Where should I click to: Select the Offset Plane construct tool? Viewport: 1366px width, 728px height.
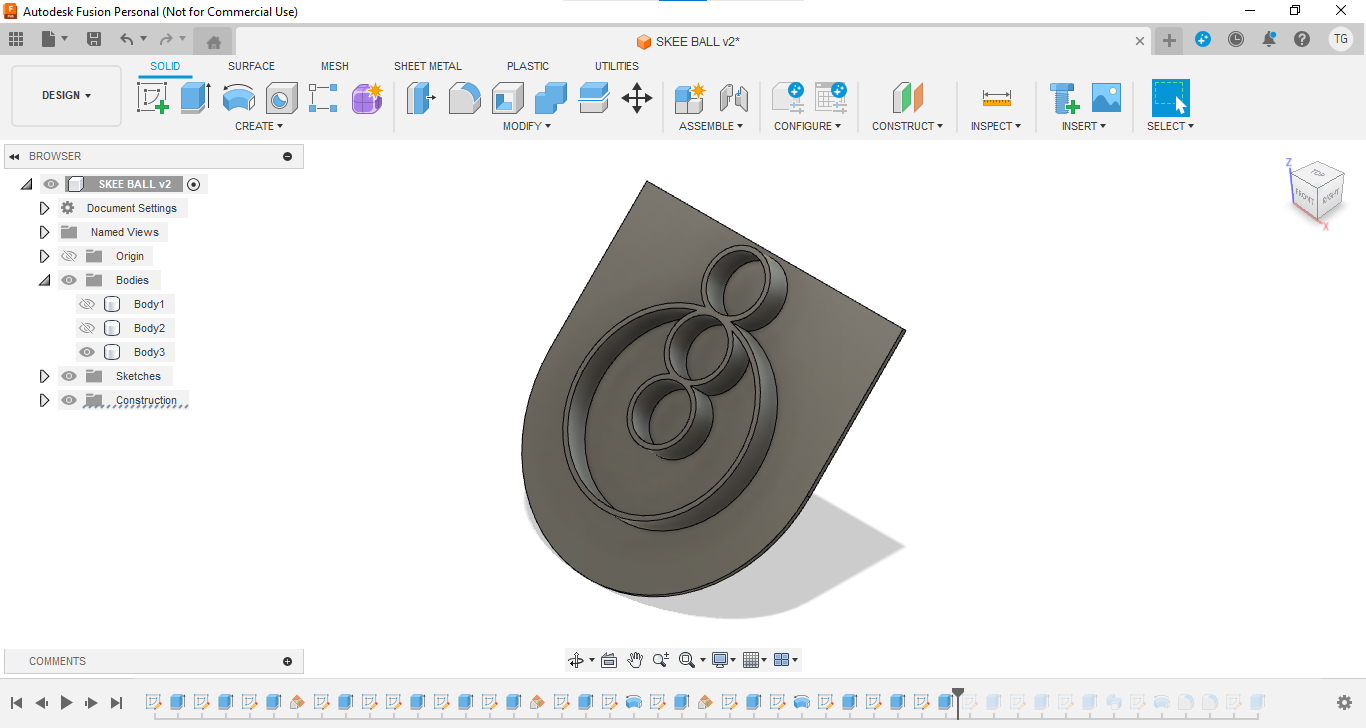click(907, 98)
